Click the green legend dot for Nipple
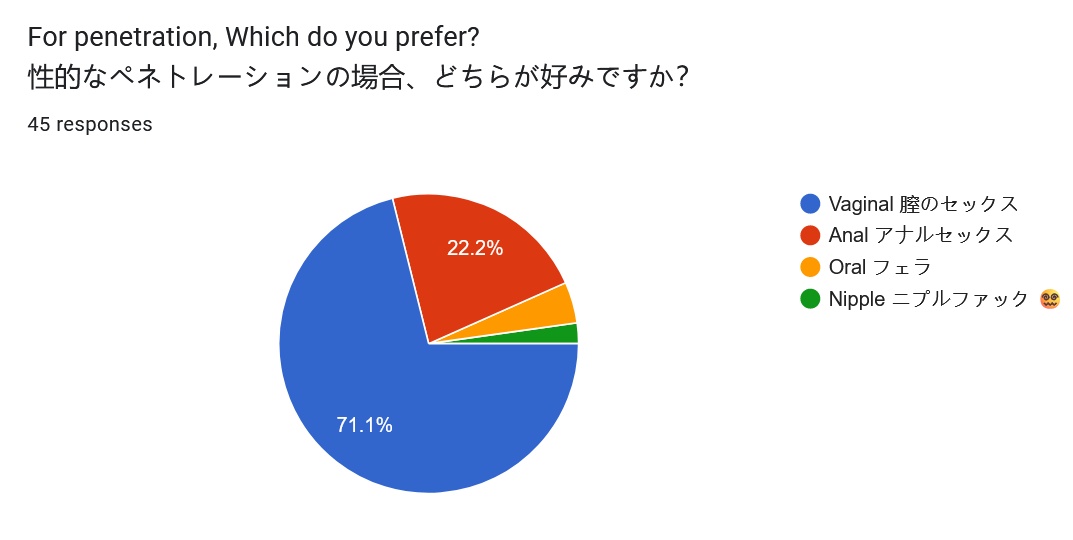1073x540 pixels. (x=810, y=298)
